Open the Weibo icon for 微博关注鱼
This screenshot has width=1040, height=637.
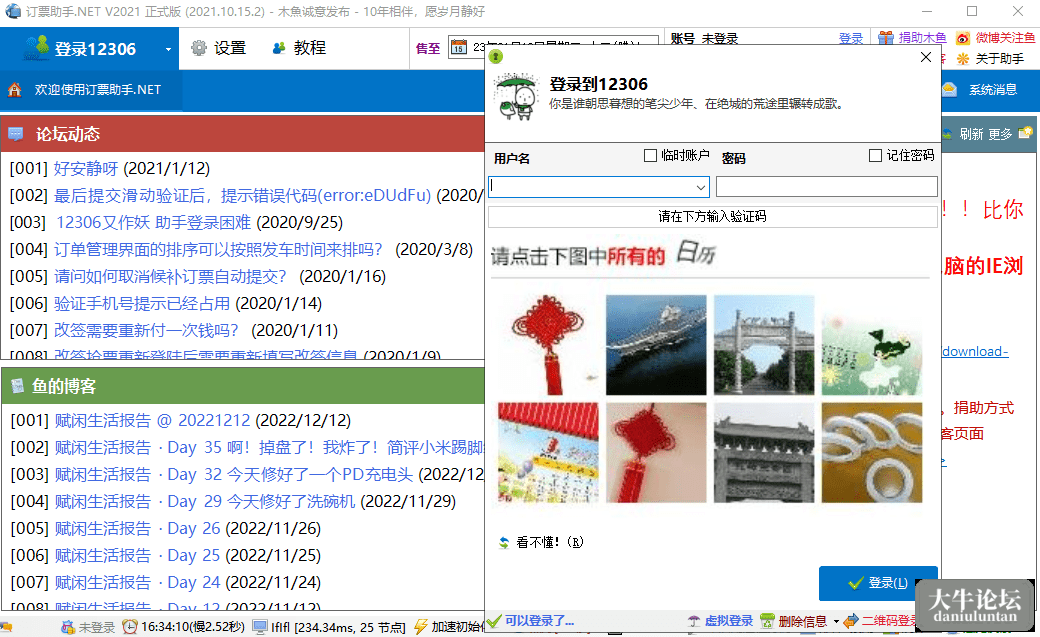click(962, 38)
